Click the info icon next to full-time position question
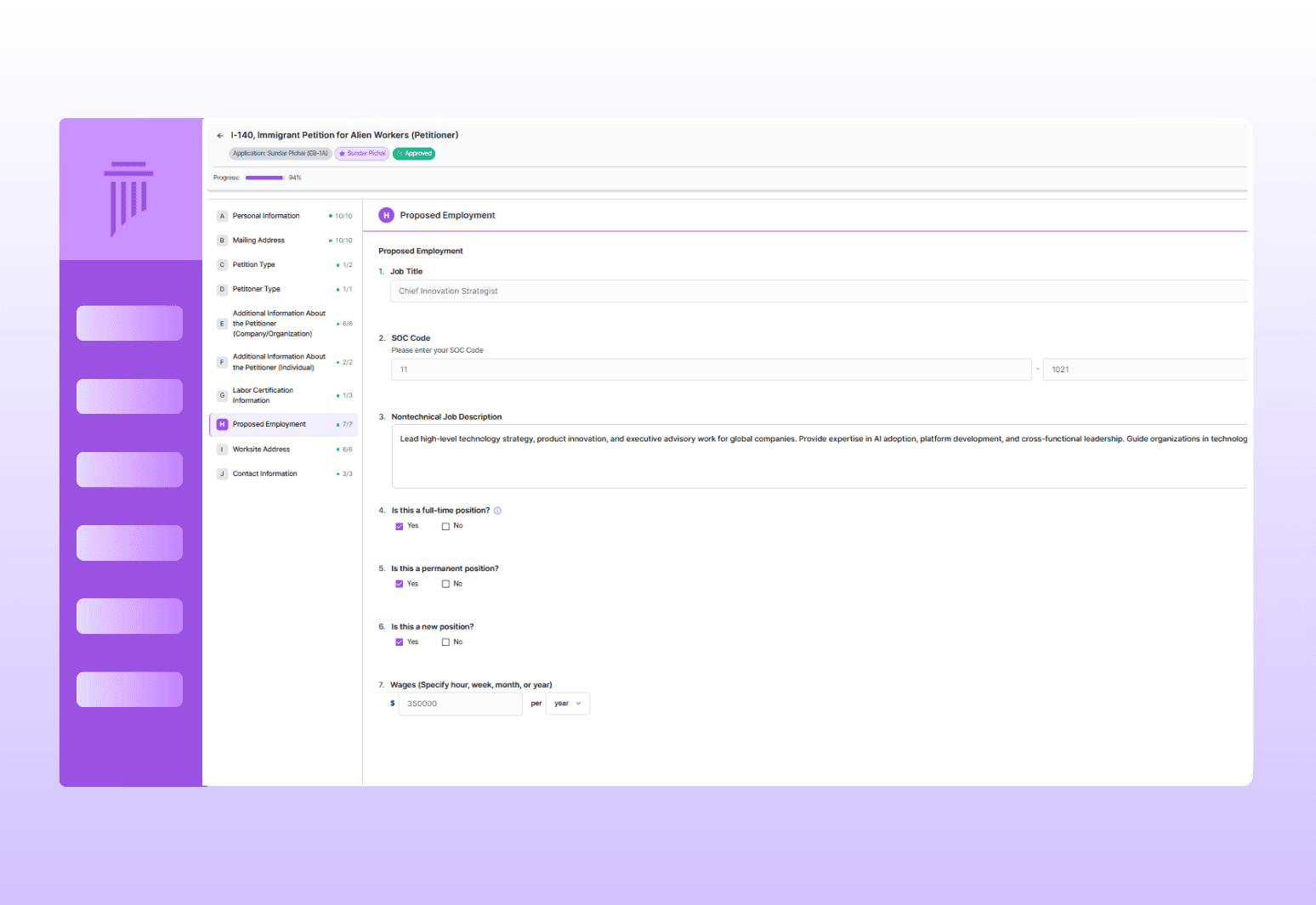Screen dimensions: 1316x905 tap(497, 511)
